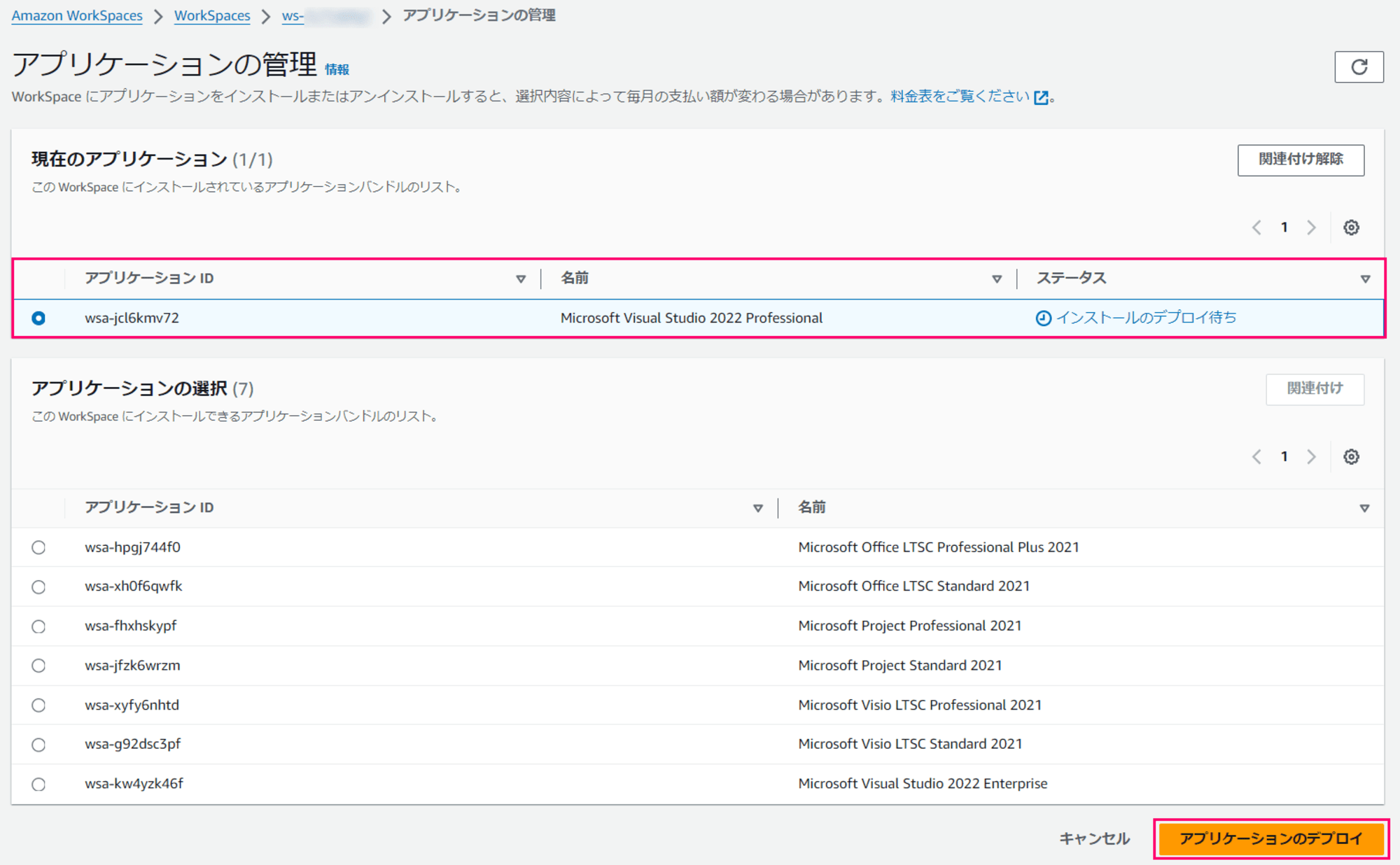This screenshot has width=1400, height=865.
Task: Select radio for wsa-jcl6kmv72
Action: click(x=38, y=318)
